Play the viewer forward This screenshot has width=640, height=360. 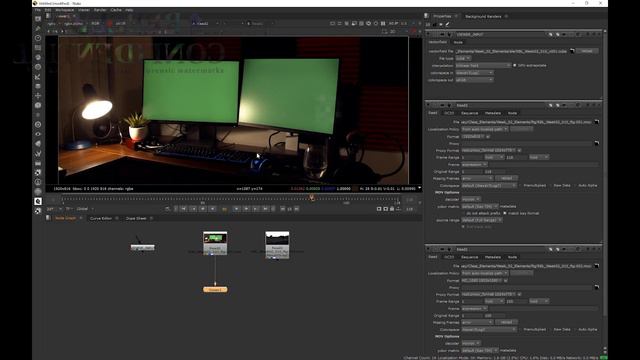(246, 209)
